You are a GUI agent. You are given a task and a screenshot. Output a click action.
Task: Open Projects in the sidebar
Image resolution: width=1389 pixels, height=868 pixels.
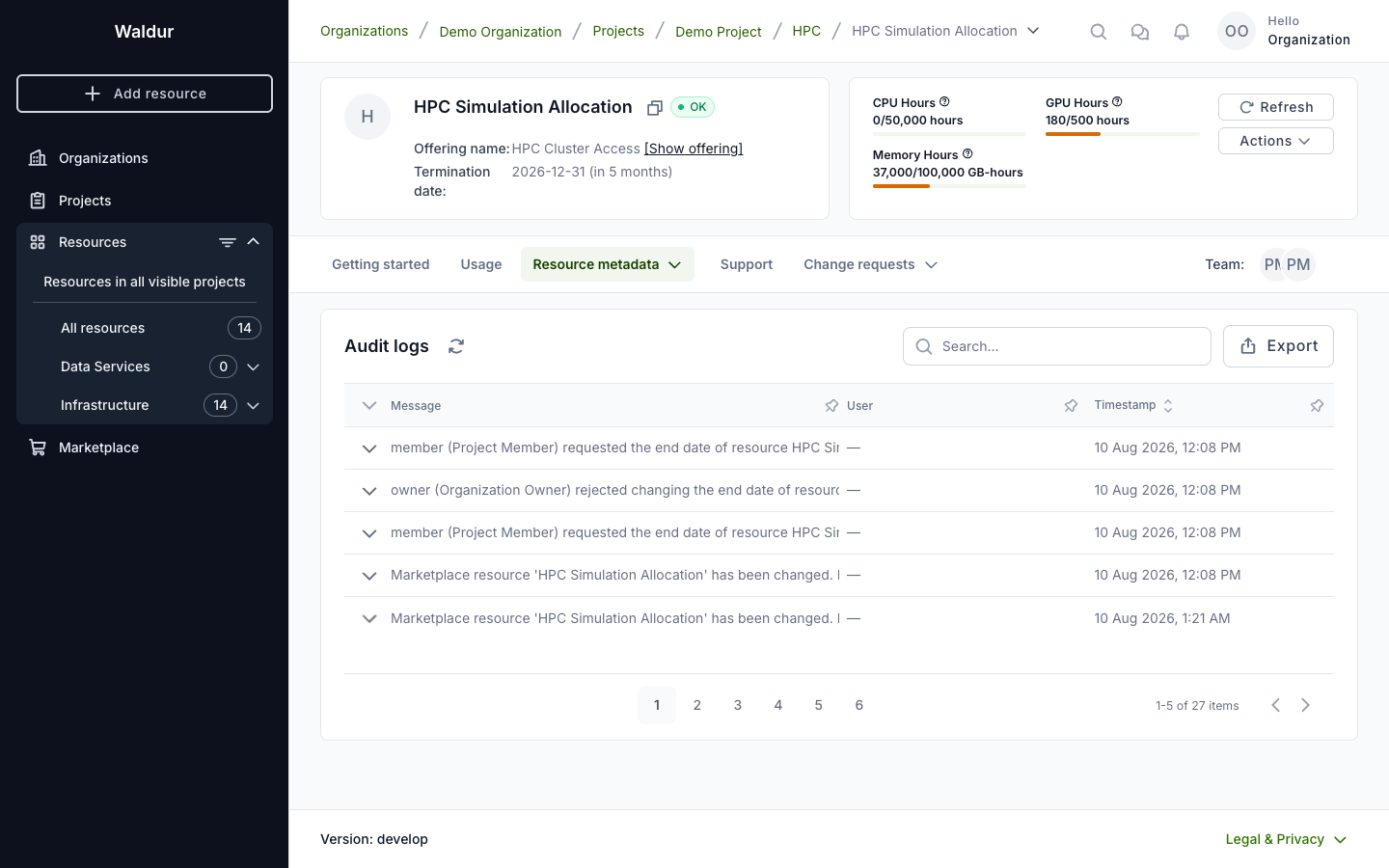click(145, 201)
